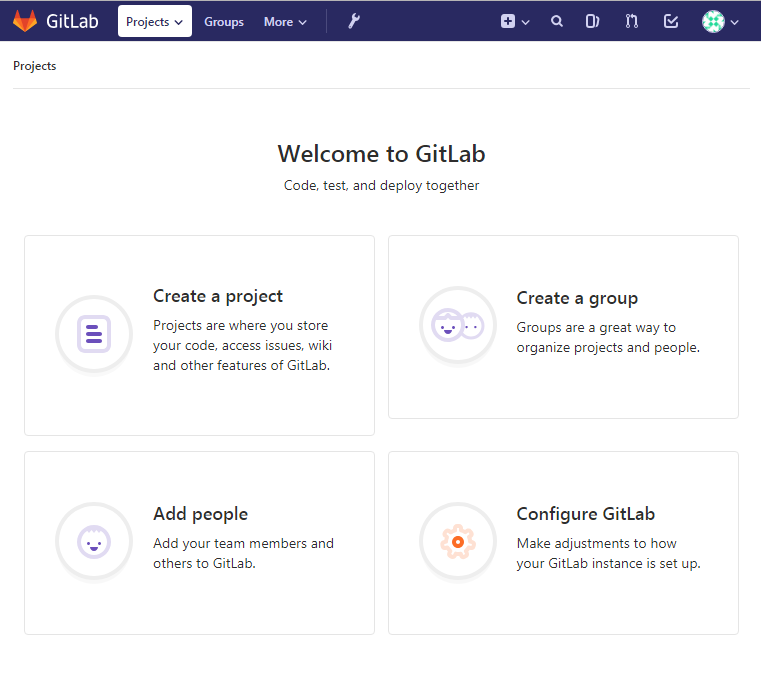The image size is (761, 695).
Task: Click the Configure GitLab gear icon
Action: pyautogui.click(x=458, y=542)
